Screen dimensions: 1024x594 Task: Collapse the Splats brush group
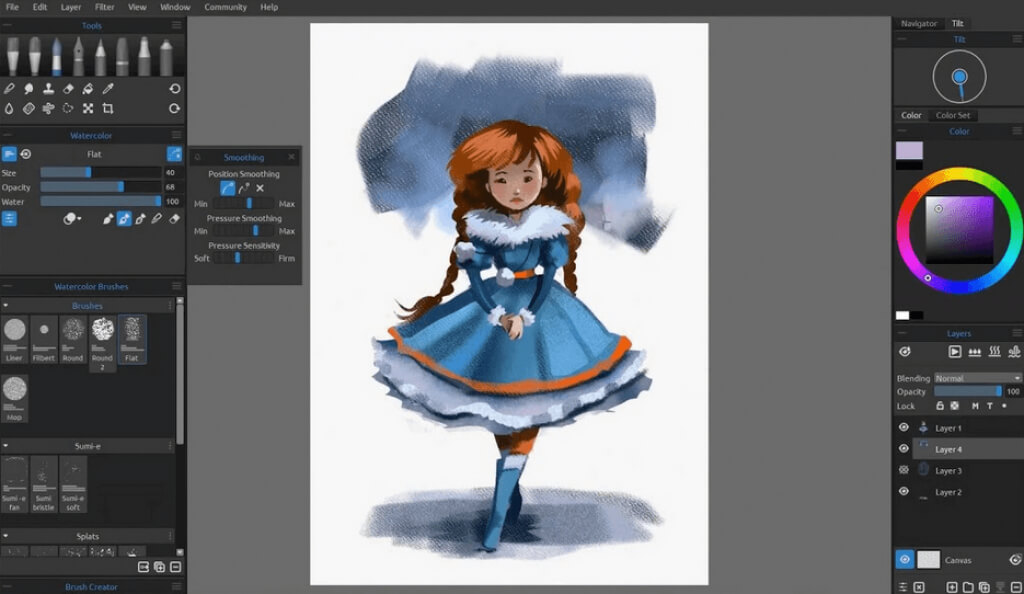6,536
